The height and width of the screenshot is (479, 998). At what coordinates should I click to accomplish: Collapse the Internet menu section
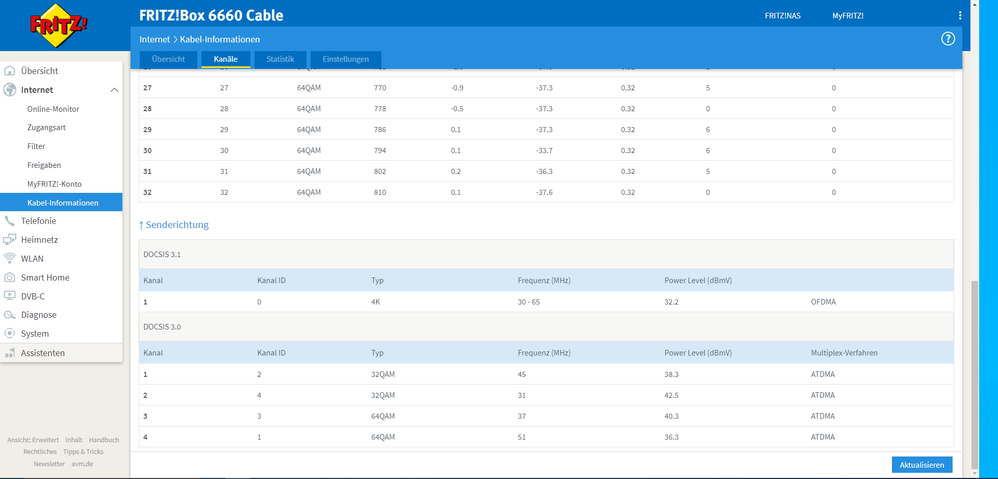tap(114, 90)
